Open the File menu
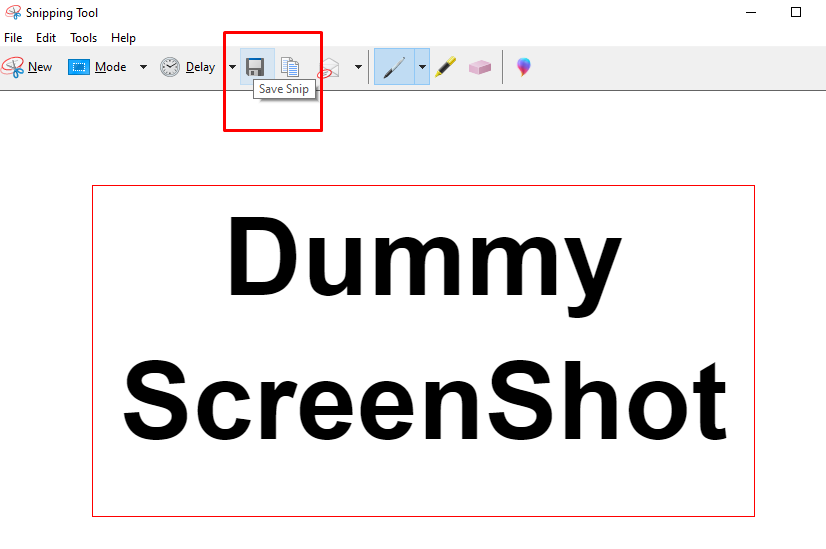Screen dimensions: 826x549 point(13,38)
